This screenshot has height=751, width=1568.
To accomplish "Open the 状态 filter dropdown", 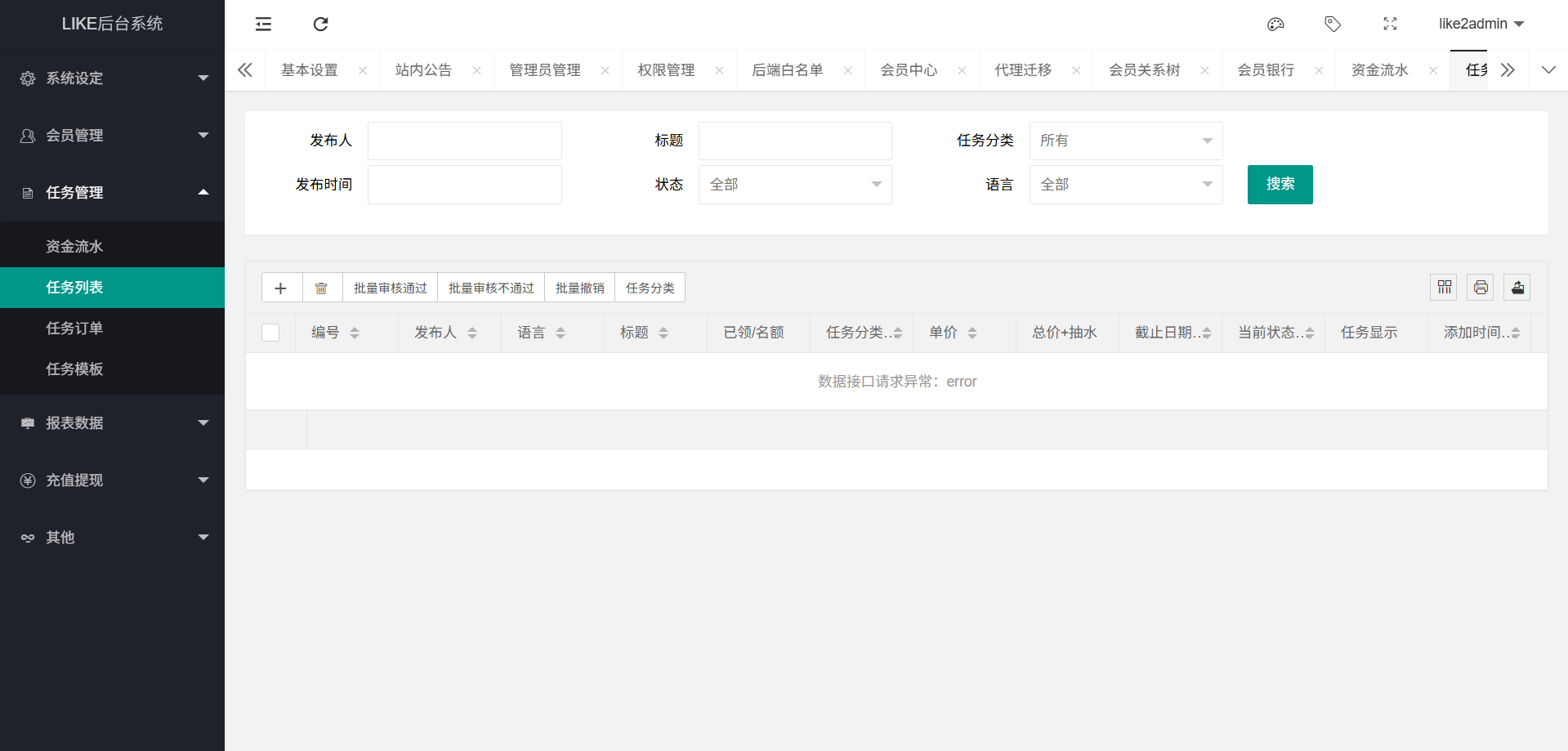I will [795, 185].
